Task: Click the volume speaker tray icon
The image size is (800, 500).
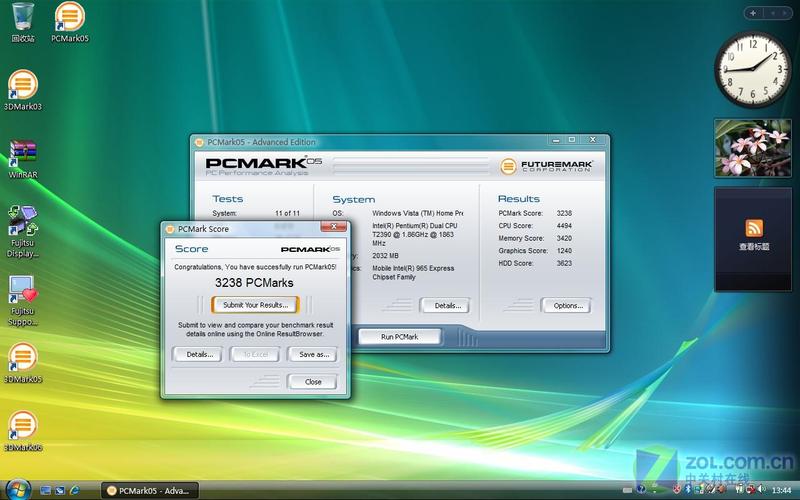Action: (x=761, y=490)
